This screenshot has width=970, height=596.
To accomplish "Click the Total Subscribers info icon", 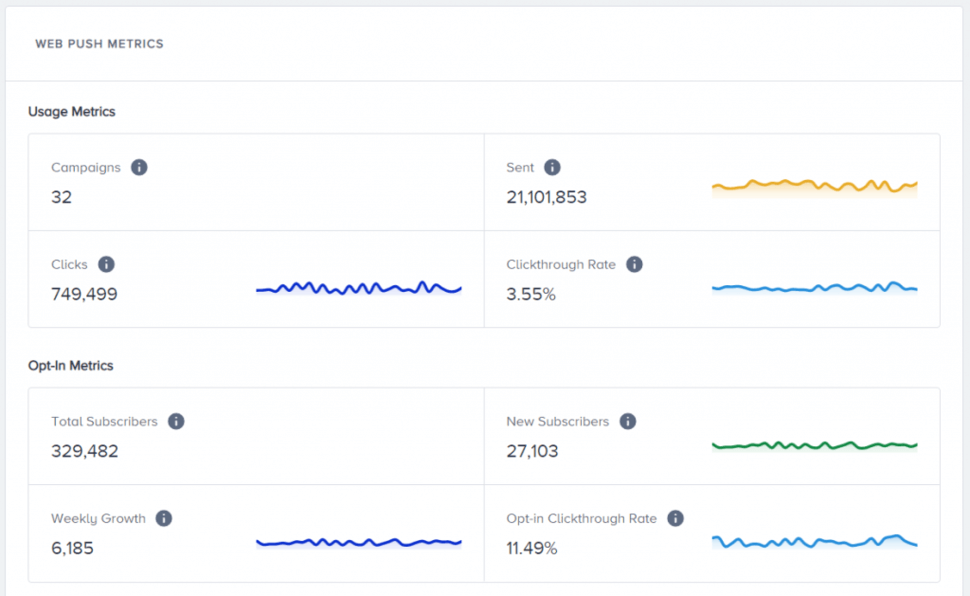I will coord(176,421).
